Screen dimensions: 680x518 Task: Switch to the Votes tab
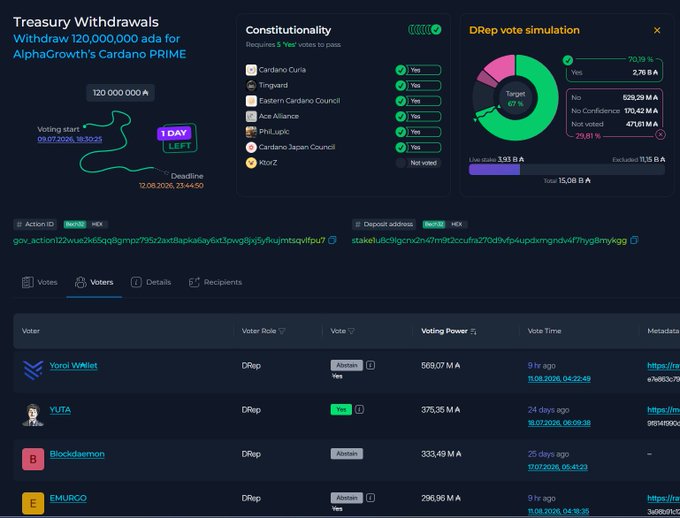point(39,282)
